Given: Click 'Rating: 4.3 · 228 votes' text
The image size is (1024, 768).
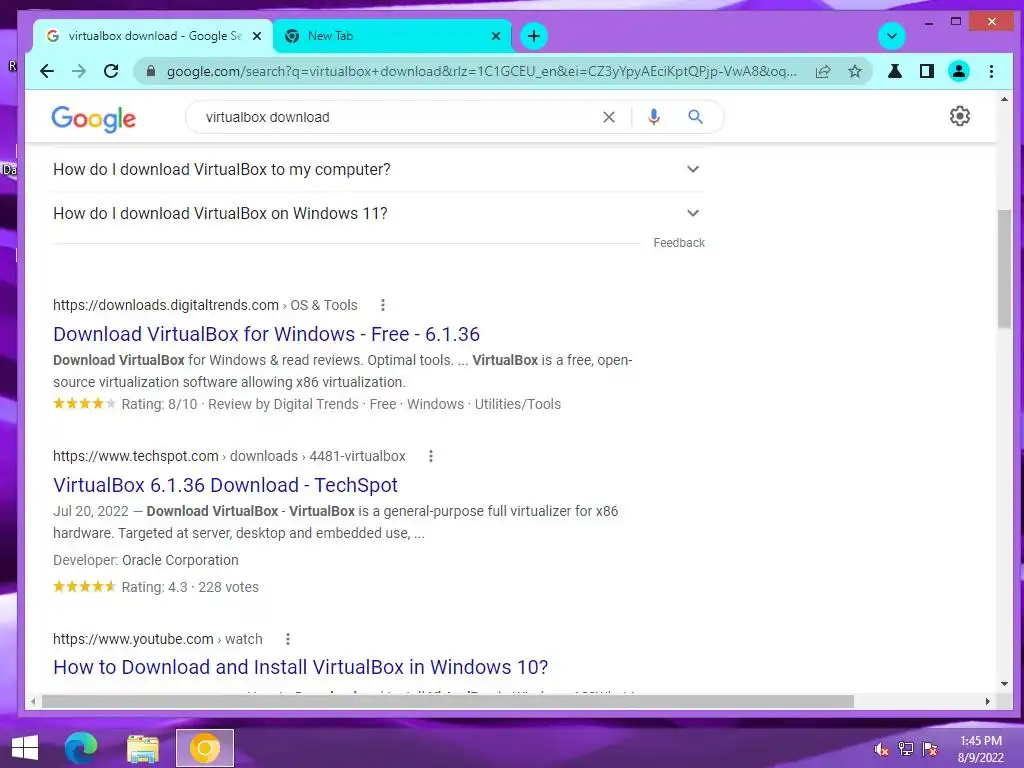Looking at the screenshot, I should (190, 587).
